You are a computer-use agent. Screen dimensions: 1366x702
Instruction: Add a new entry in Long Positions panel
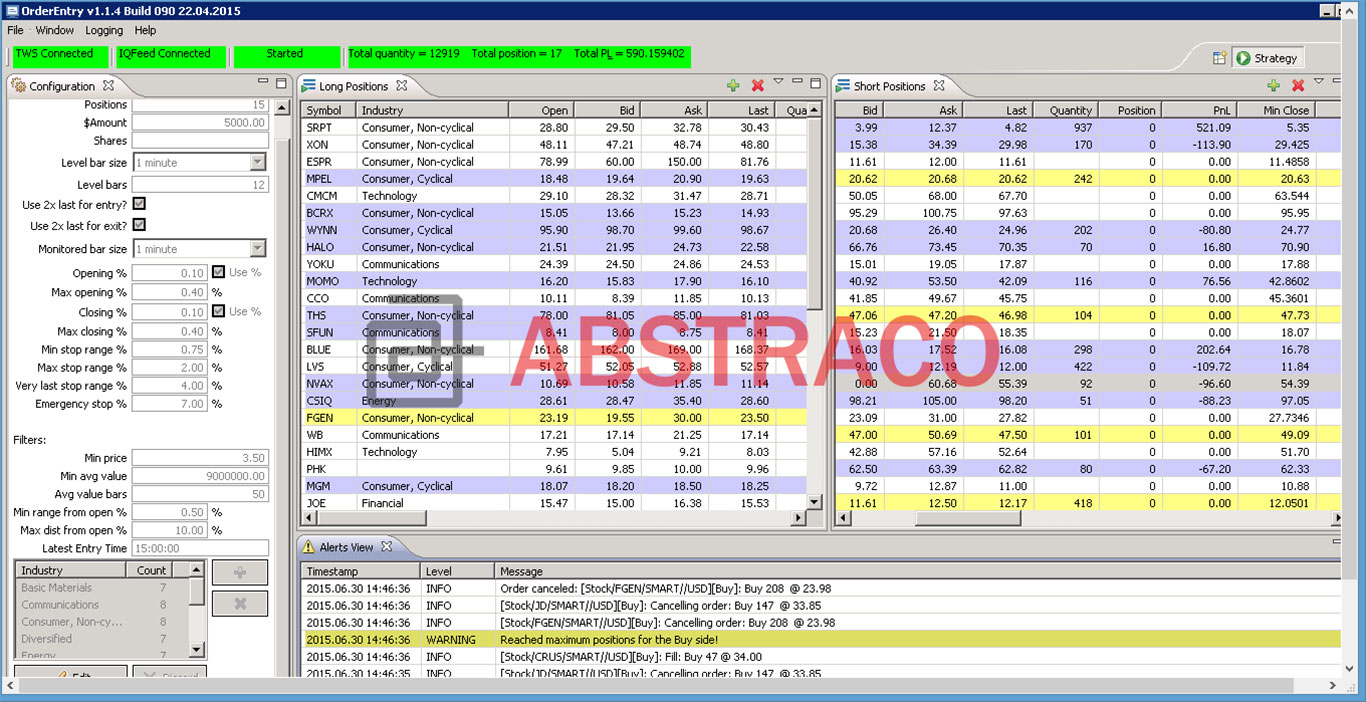732,85
